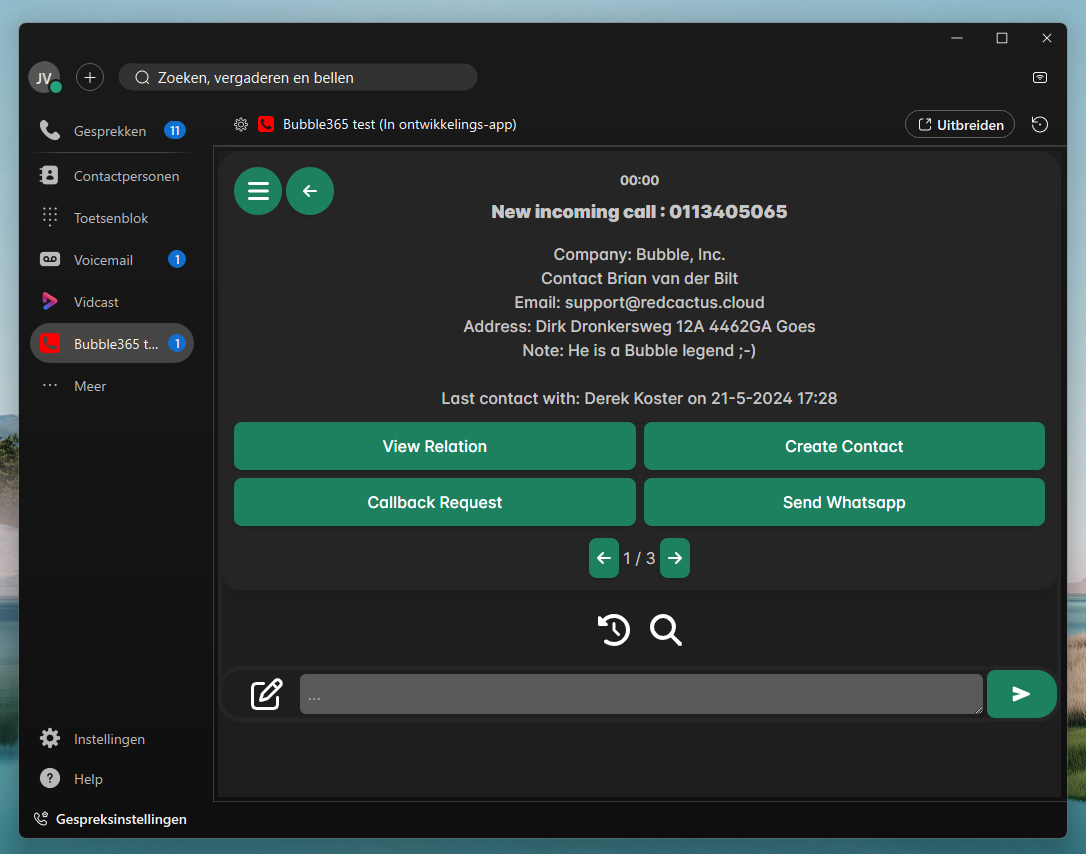Expand Meer to show more apps
1086x854 pixels.
90,385
